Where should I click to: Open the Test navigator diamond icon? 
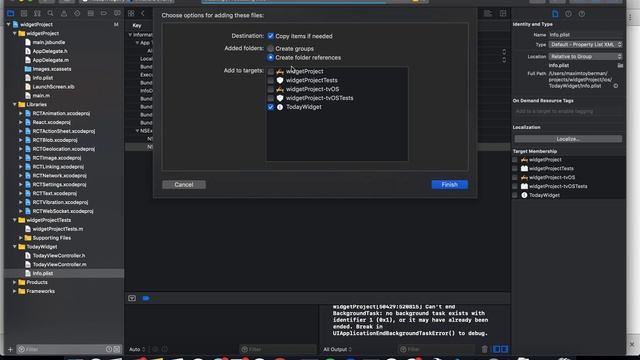click(77, 13)
